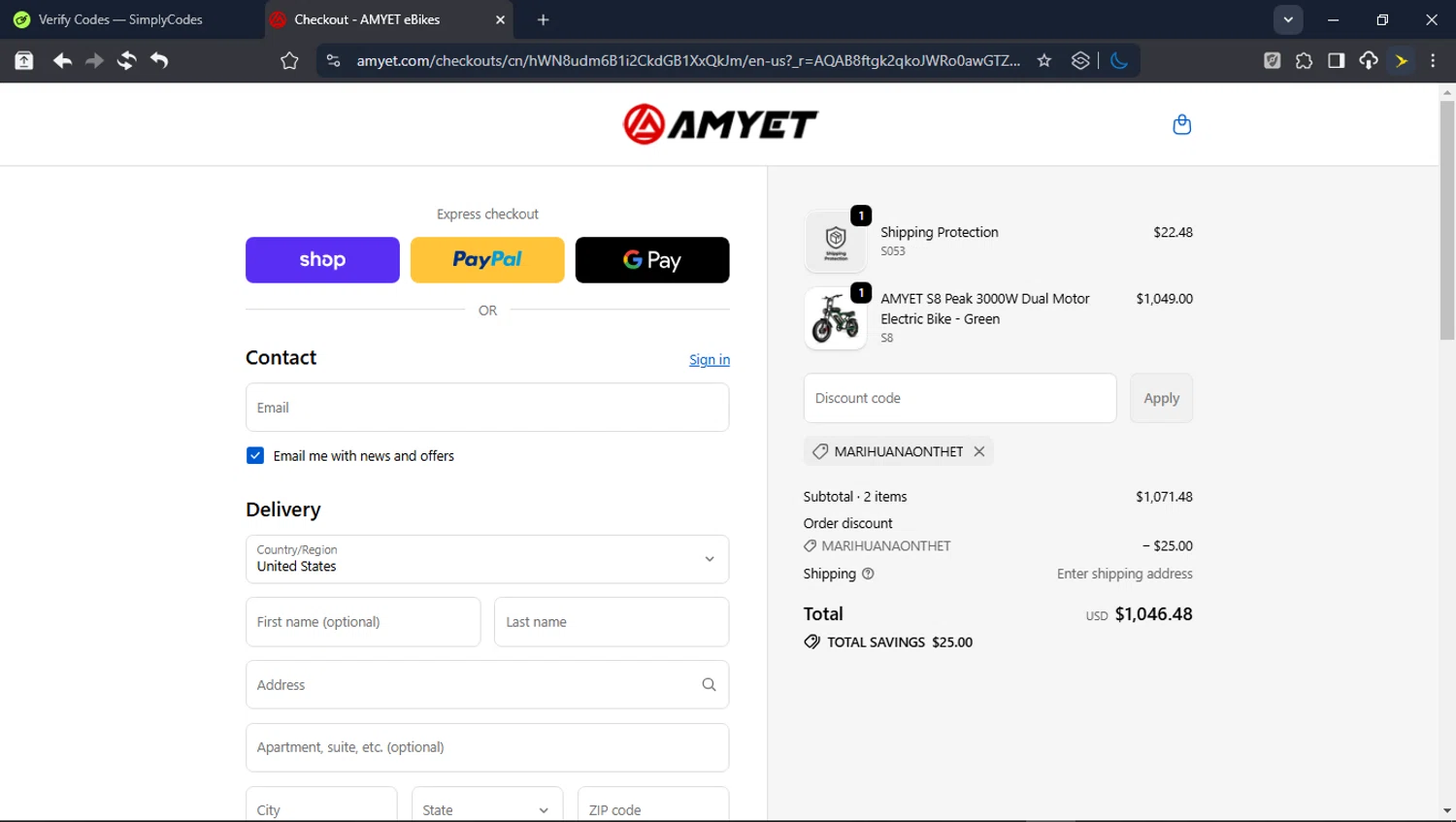Image resolution: width=1456 pixels, height=822 pixels.
Task: Click Enter shipping address text
Action: coord(1125,574)
